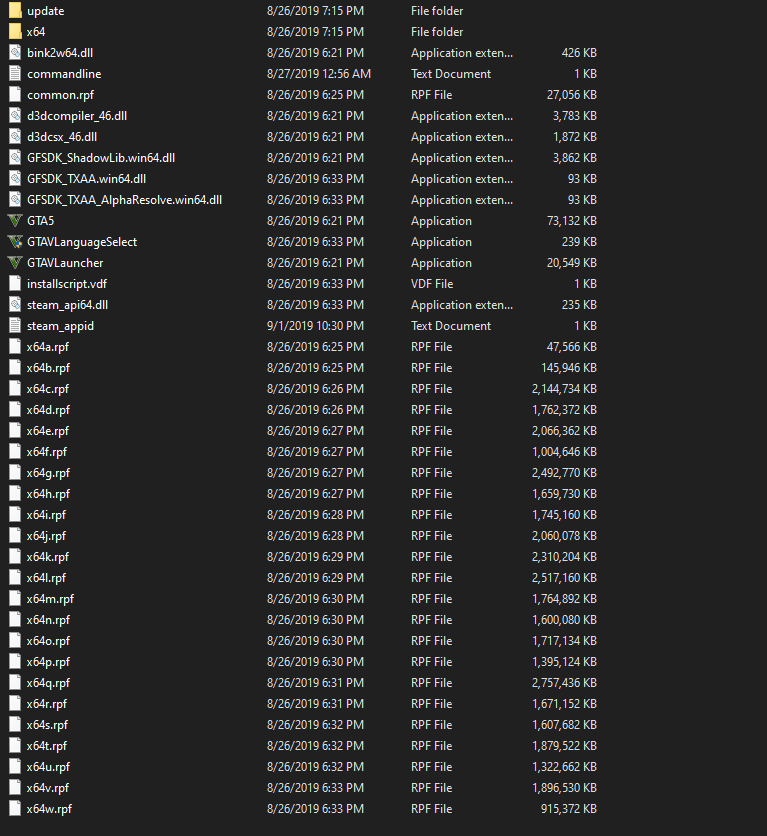Click the GFSDK_TXAA_AlphaResolve.win64.dll file icon
Viewport: 767px width, 836px height.
15,200
